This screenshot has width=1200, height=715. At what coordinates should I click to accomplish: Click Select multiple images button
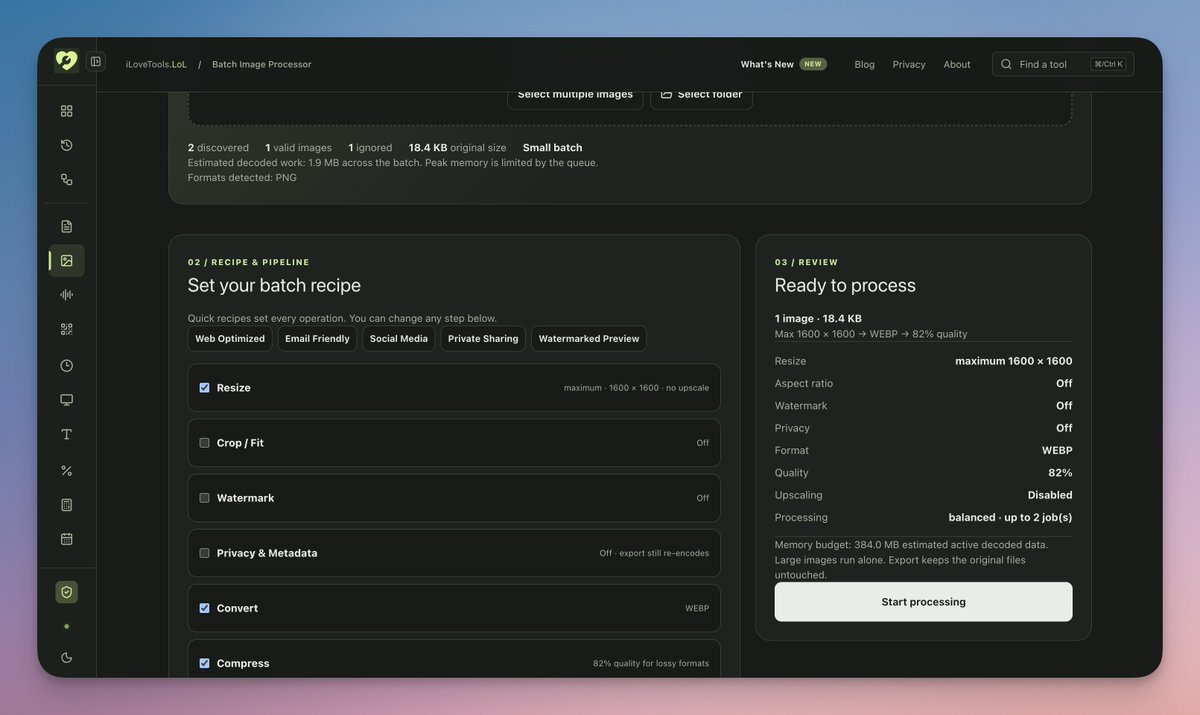575,96
